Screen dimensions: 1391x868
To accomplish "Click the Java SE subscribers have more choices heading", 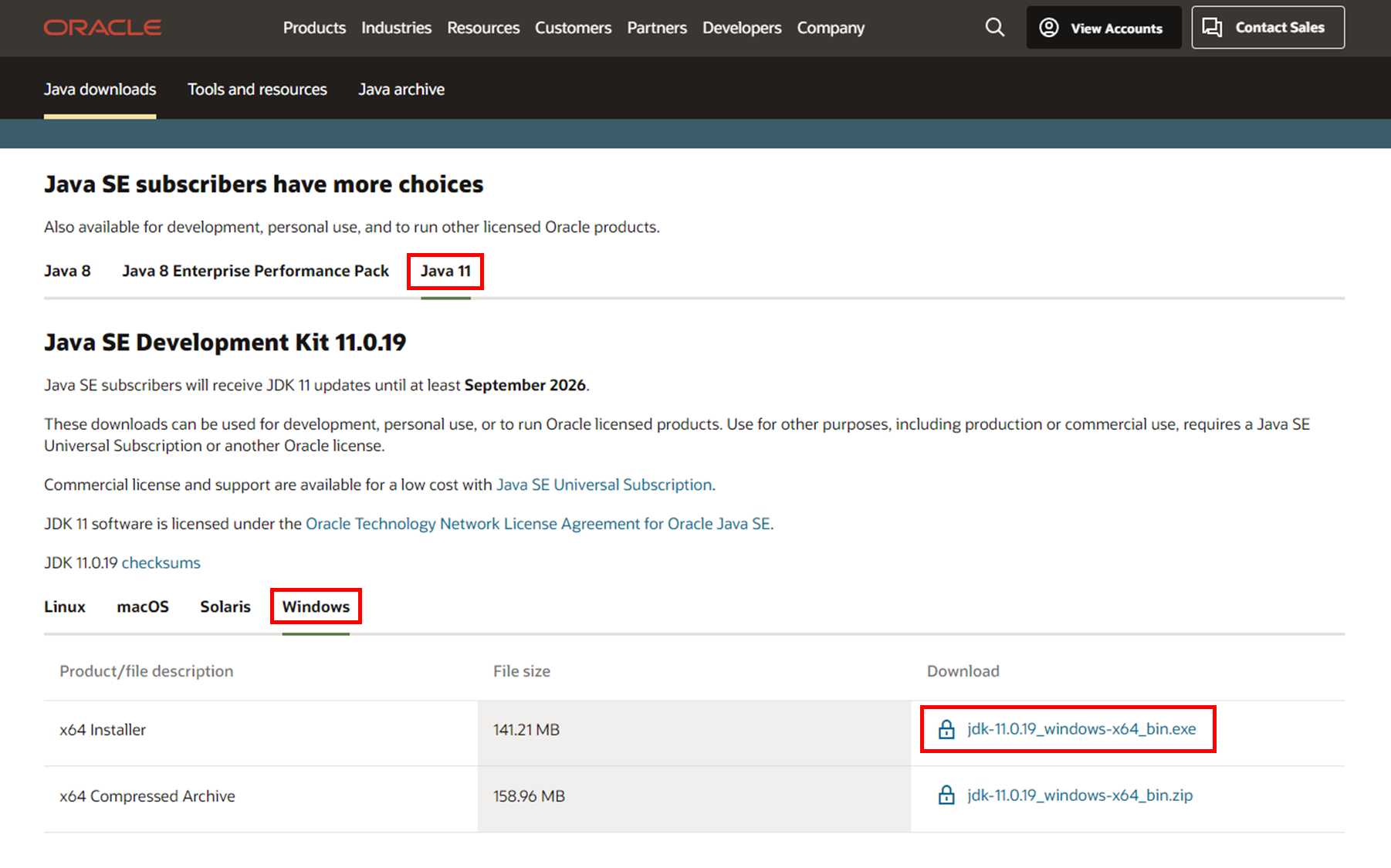I will pos(263,184).
